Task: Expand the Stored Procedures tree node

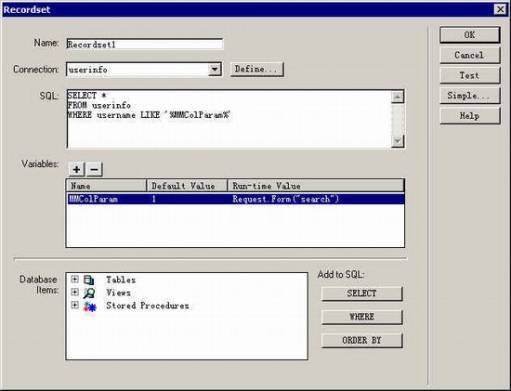Action: click(x=75, y=305)
